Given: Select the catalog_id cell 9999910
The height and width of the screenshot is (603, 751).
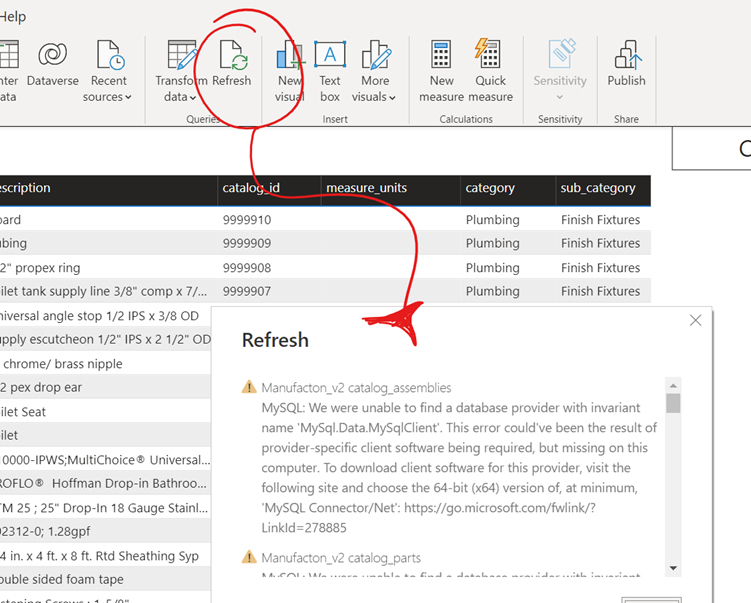Looking at the screenshot, I should 246,220.
